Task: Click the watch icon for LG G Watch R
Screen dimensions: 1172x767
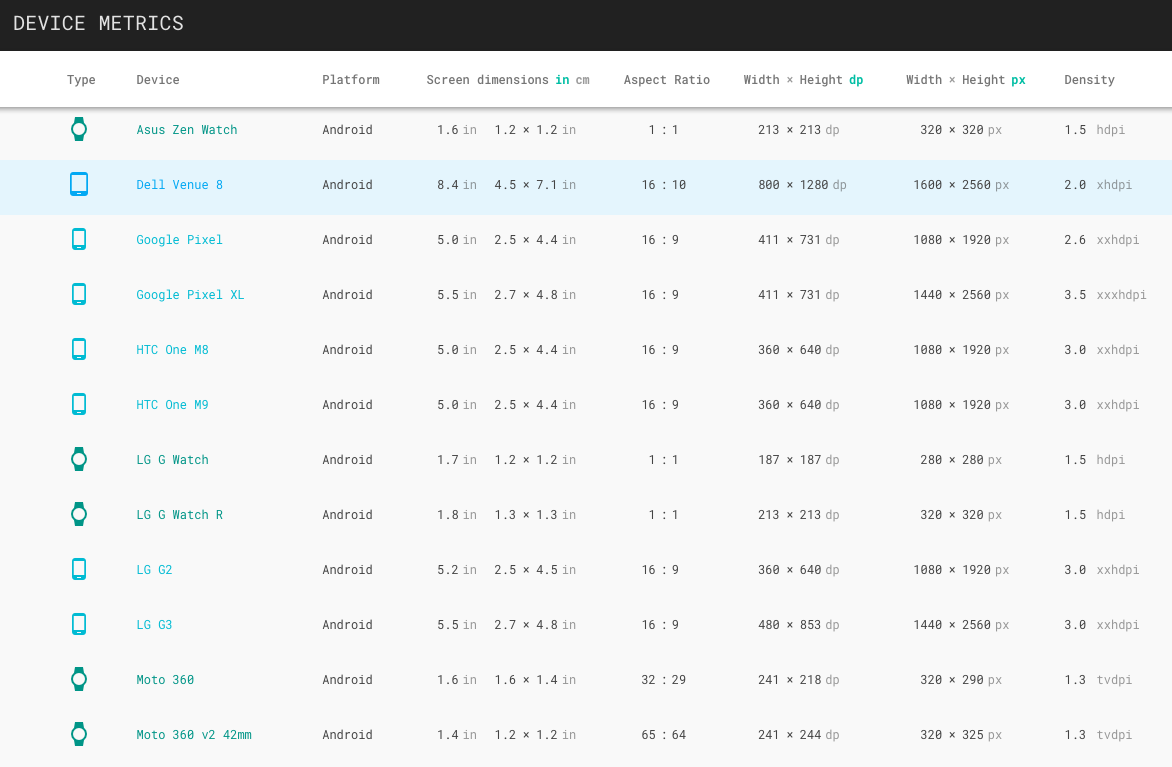Action: pos(78,514)
